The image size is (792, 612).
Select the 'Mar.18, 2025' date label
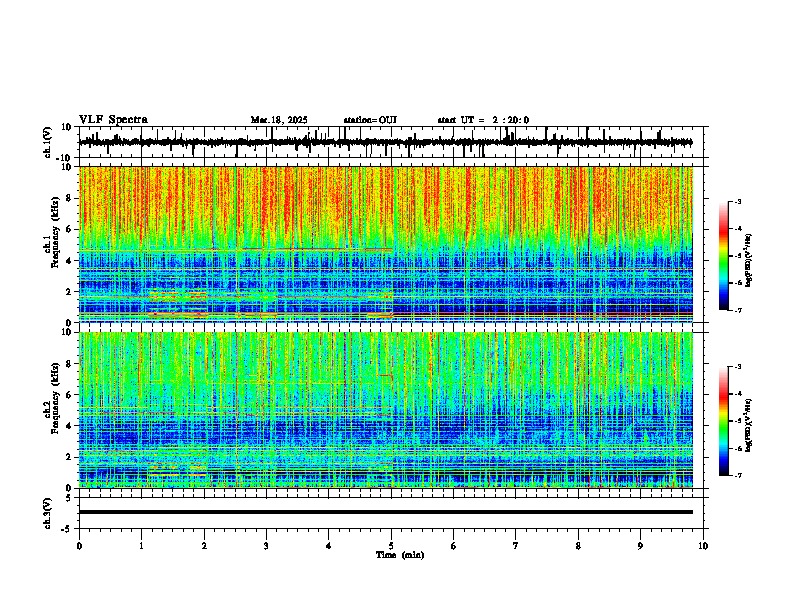click(x=279, y=120)
